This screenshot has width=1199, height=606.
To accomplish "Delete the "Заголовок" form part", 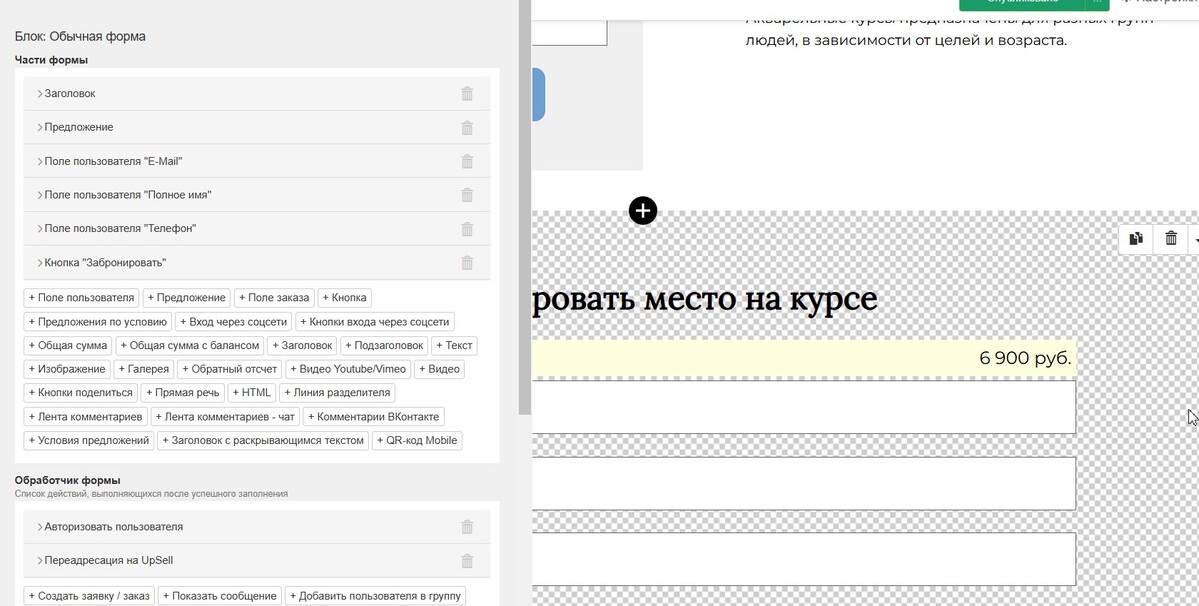I will [x=467, y=94].
